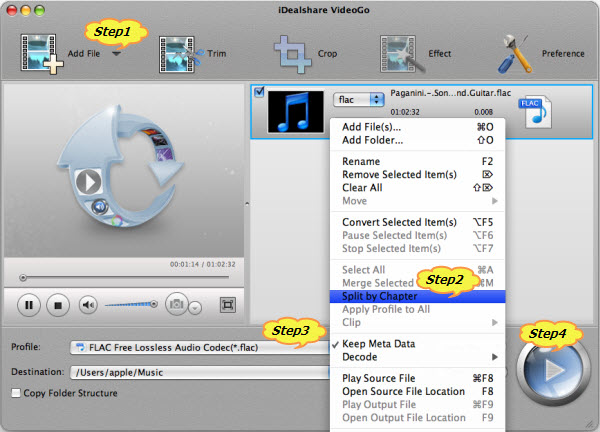The width and height of the screenshot is (600, 432).
Task: Open the Add File dropdown arrow
Action: [116, 54]
